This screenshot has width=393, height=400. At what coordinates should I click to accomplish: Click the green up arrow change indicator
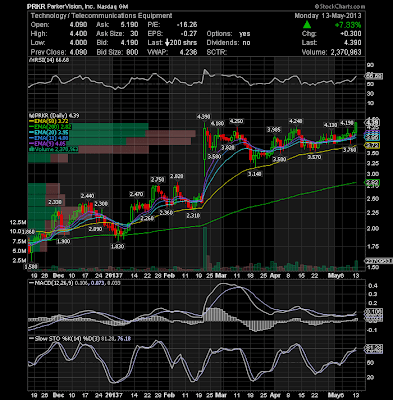[x=307, y=25]
